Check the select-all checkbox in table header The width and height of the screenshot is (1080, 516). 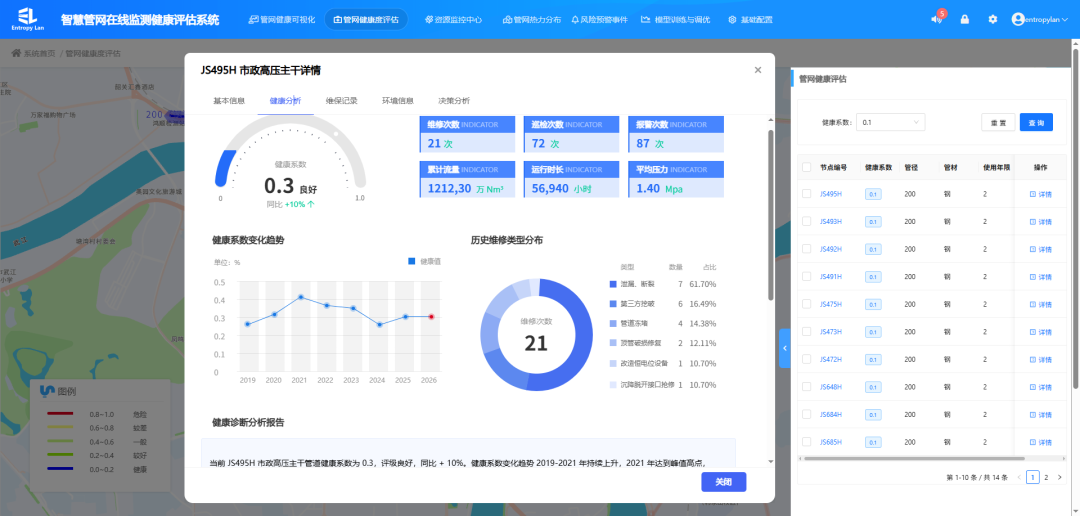[807, 167]
